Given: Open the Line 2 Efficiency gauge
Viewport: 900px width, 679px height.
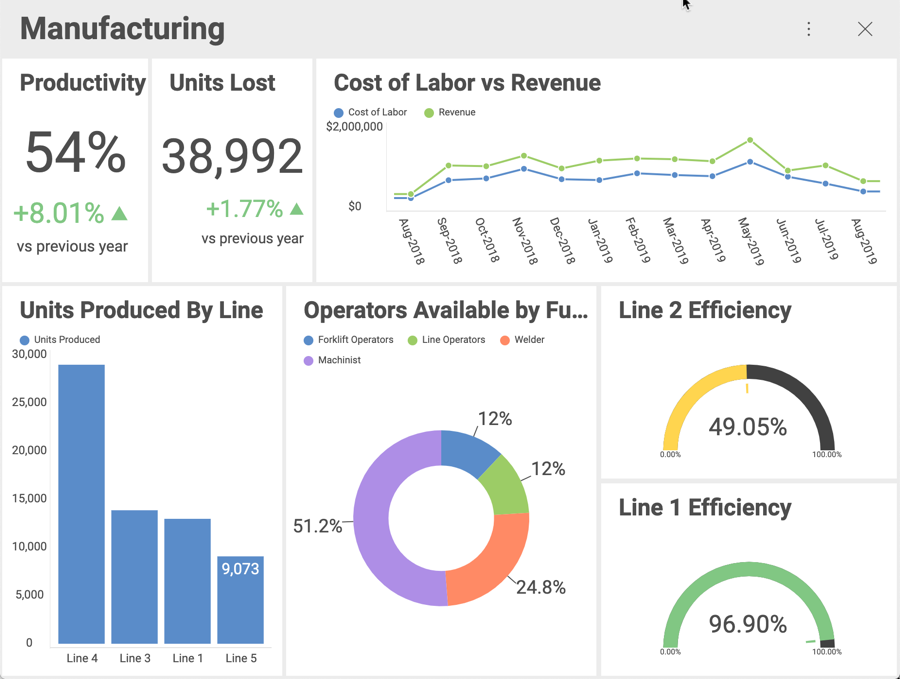Looking at the screenshot, I should tap(748, 420).
